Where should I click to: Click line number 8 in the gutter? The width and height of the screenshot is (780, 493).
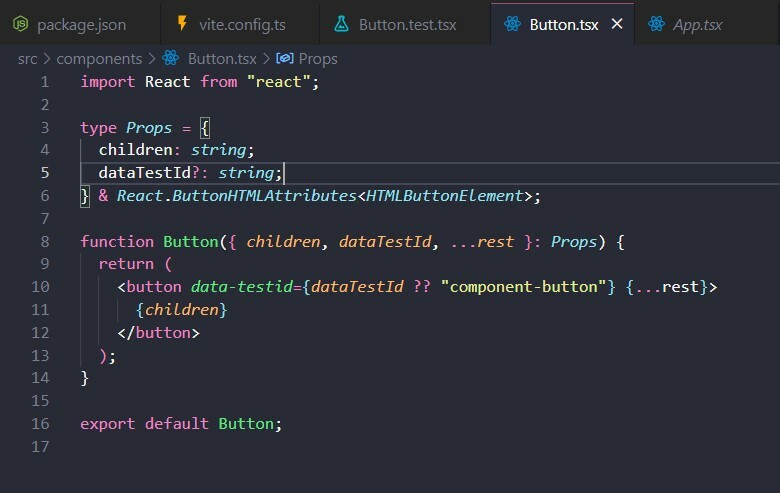pos(45,242)
